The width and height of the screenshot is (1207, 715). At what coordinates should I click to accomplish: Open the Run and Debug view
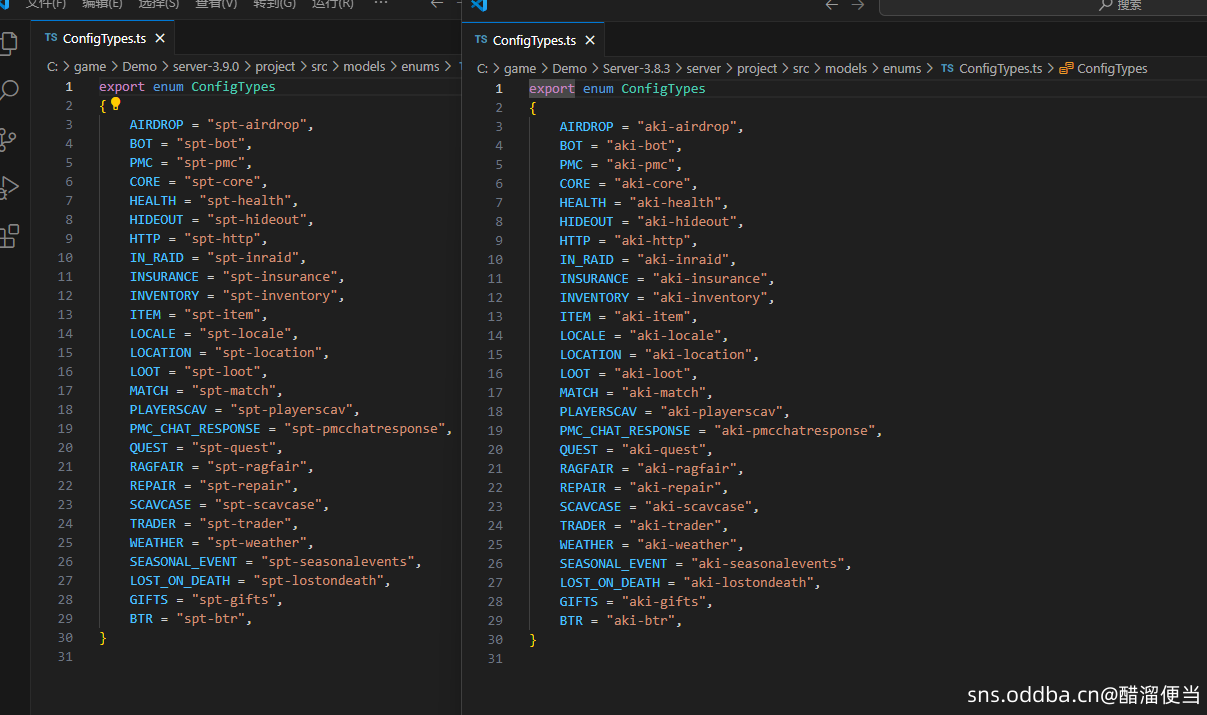(9, 187)
